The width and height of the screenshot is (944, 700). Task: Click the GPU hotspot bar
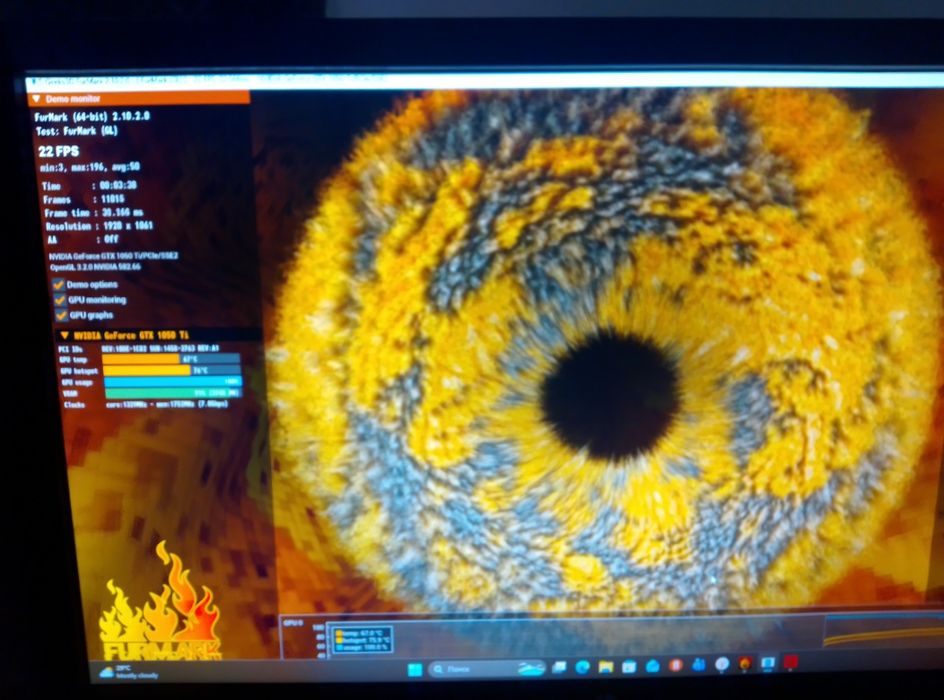pyautogui.click(x=172, y=370)
